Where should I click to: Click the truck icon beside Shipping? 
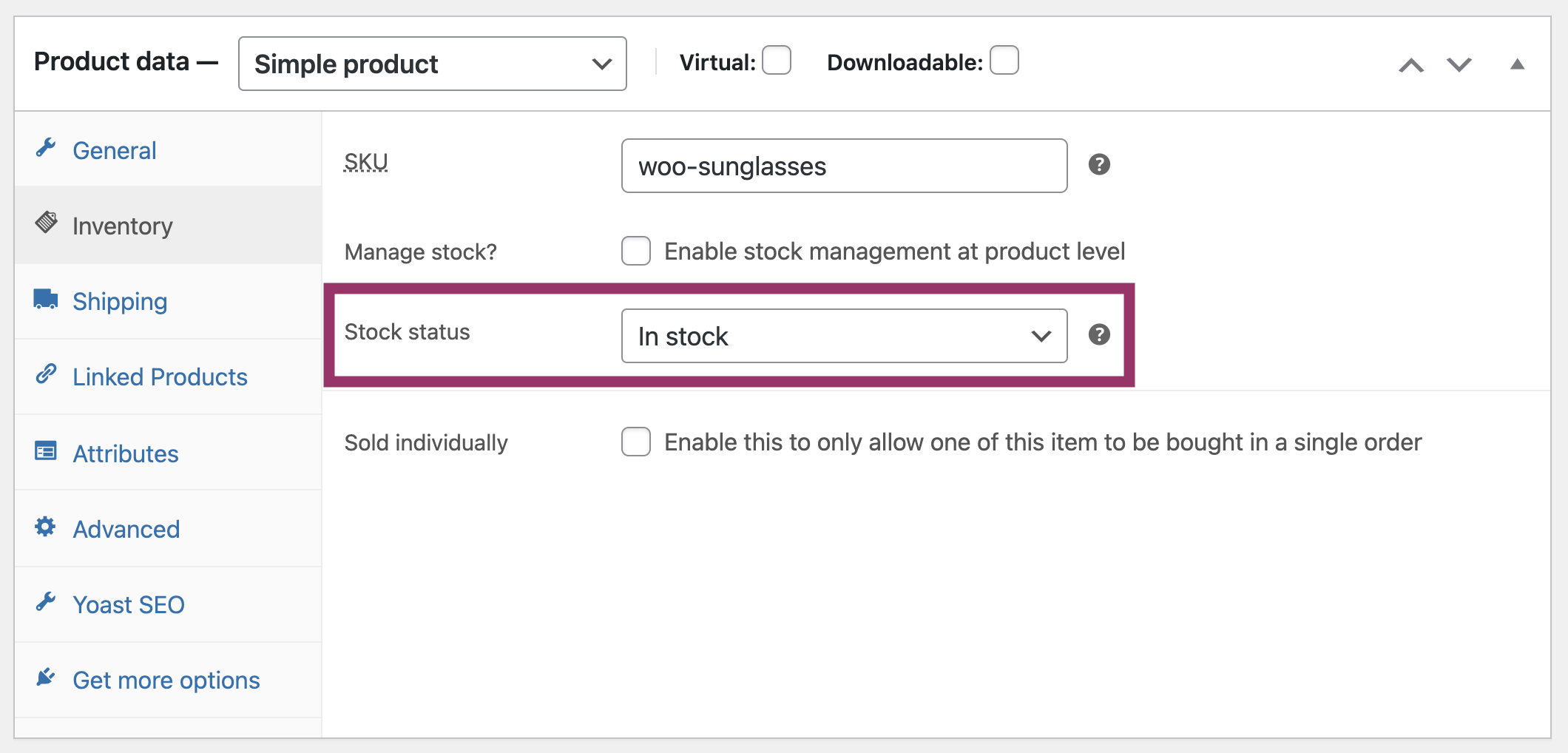46,300
